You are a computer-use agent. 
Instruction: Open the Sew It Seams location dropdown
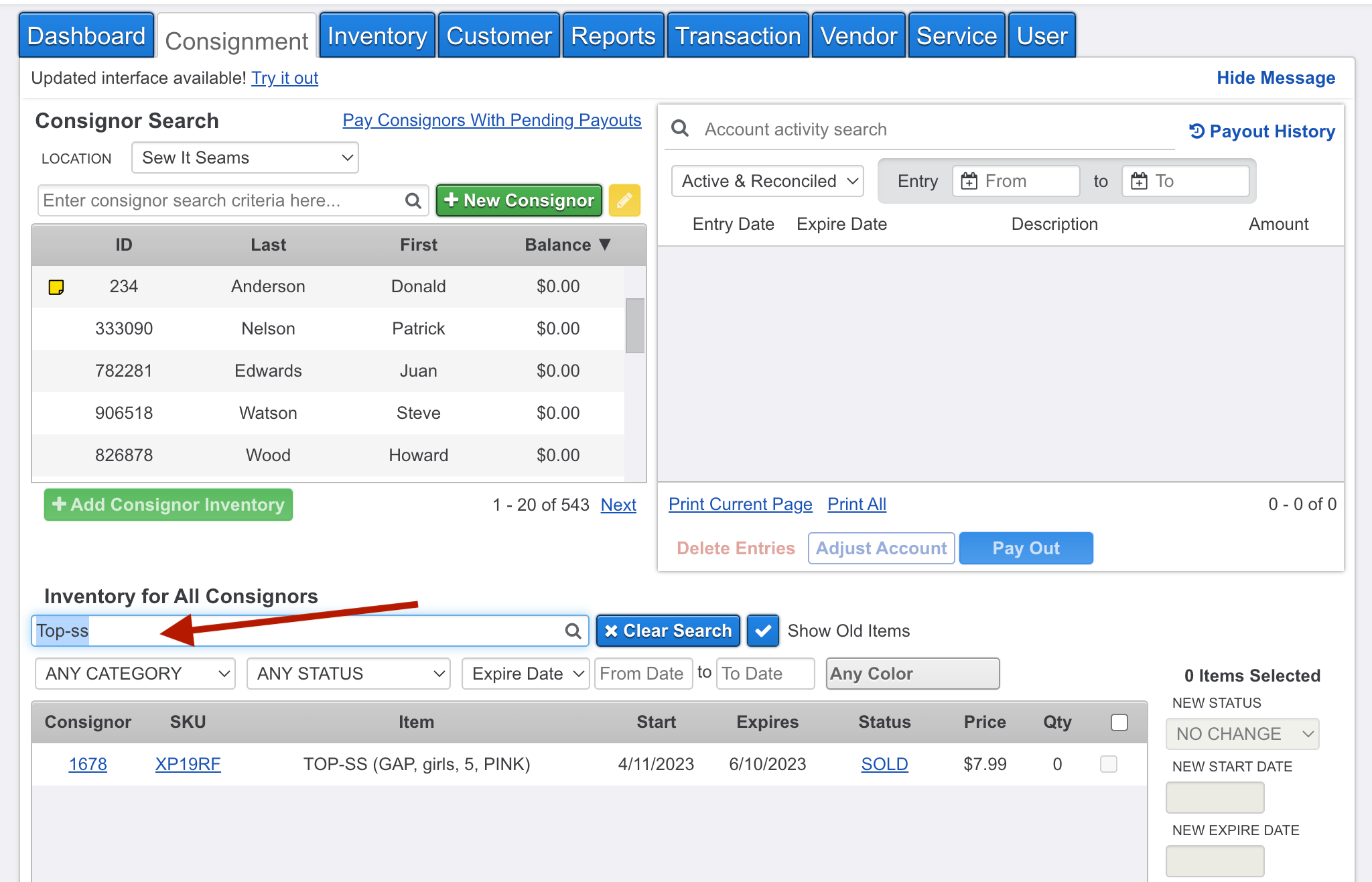[245, 158]
